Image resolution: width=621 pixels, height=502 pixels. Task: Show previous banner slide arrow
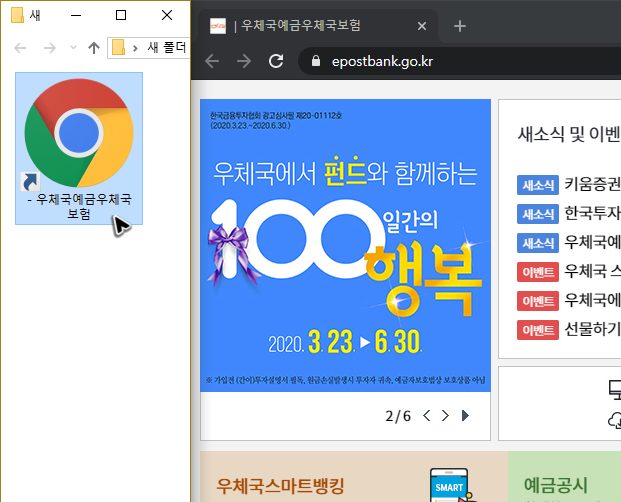tap(427, 416)
